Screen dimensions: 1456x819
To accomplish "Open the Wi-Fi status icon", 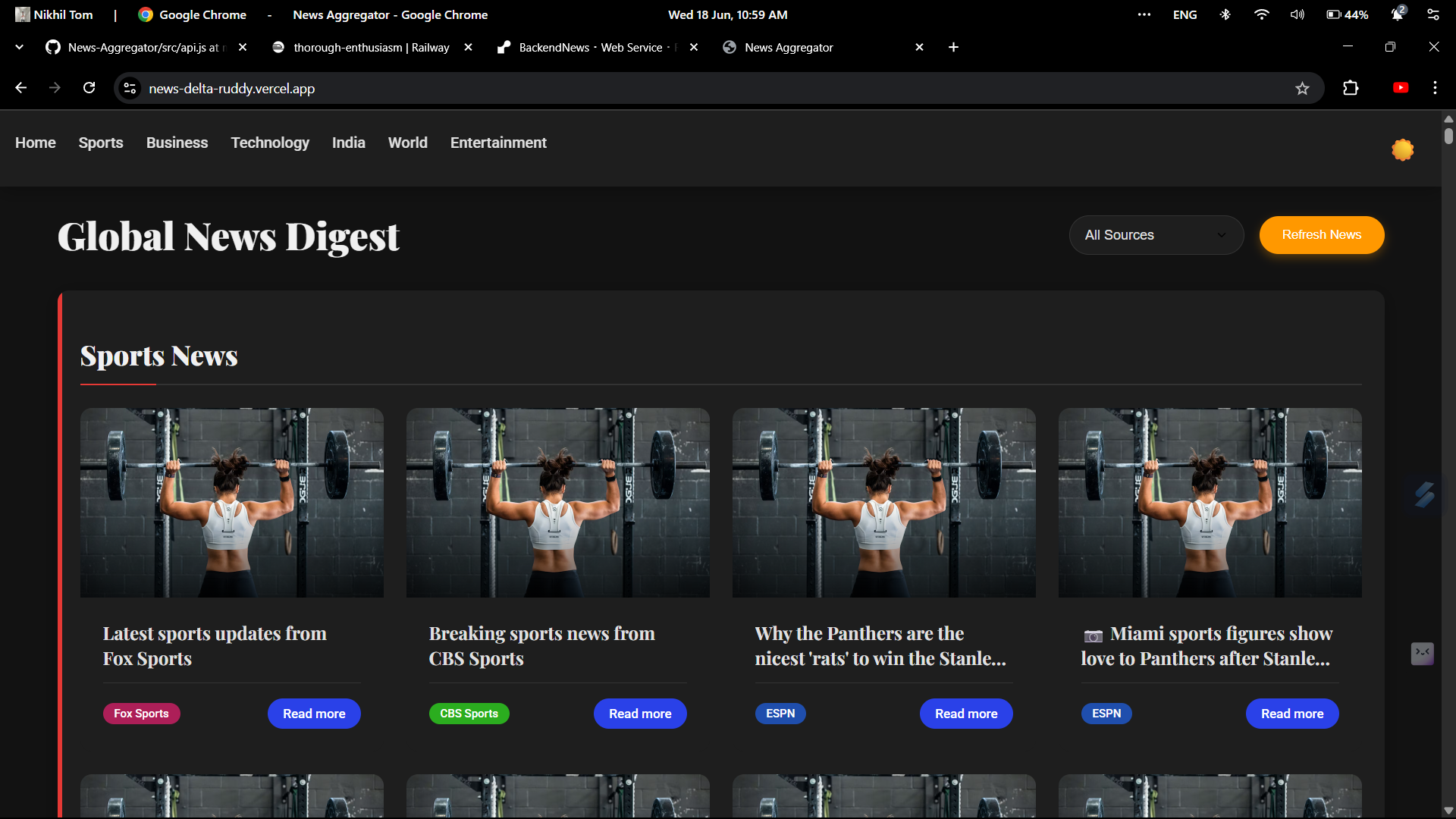I will click(1261, 14).
